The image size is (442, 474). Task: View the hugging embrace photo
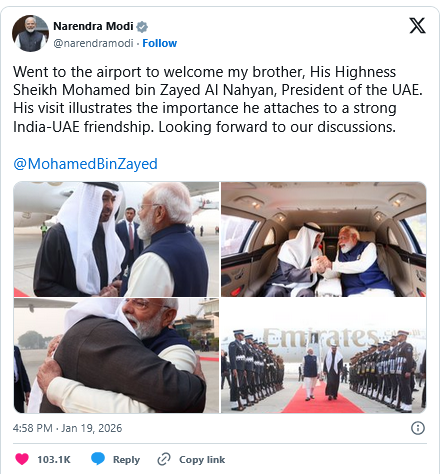(x=116, y=356)
